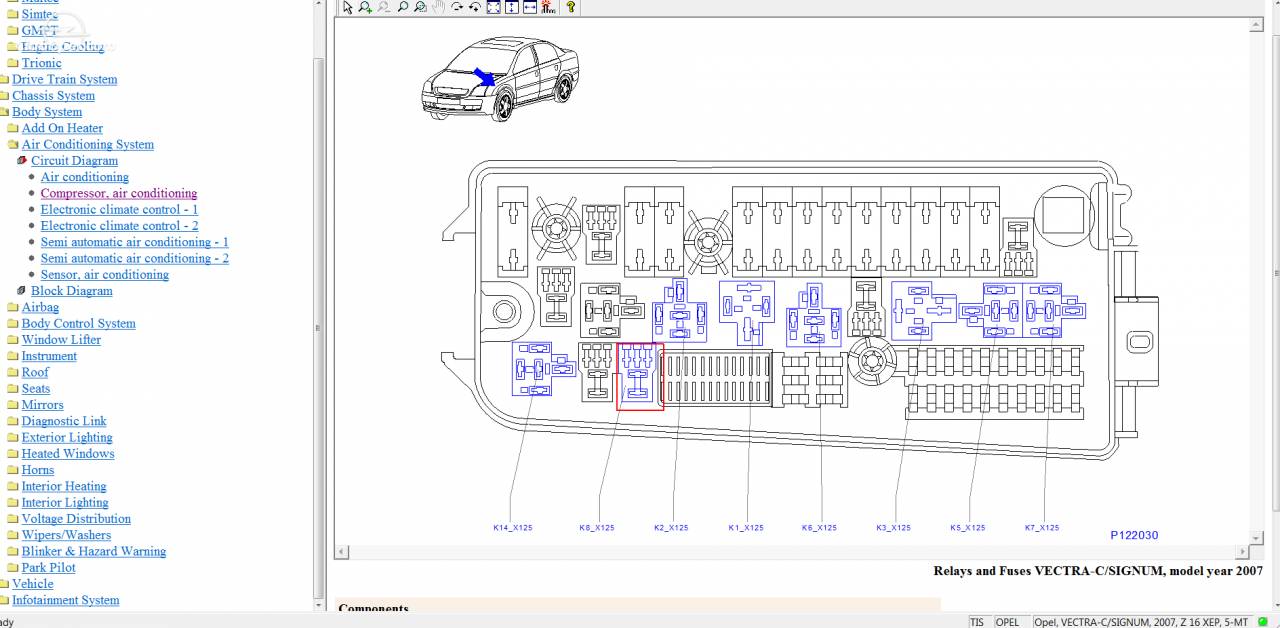Click the zoom in magnifier tool
1280x628 pixels.
coord(365,7)
